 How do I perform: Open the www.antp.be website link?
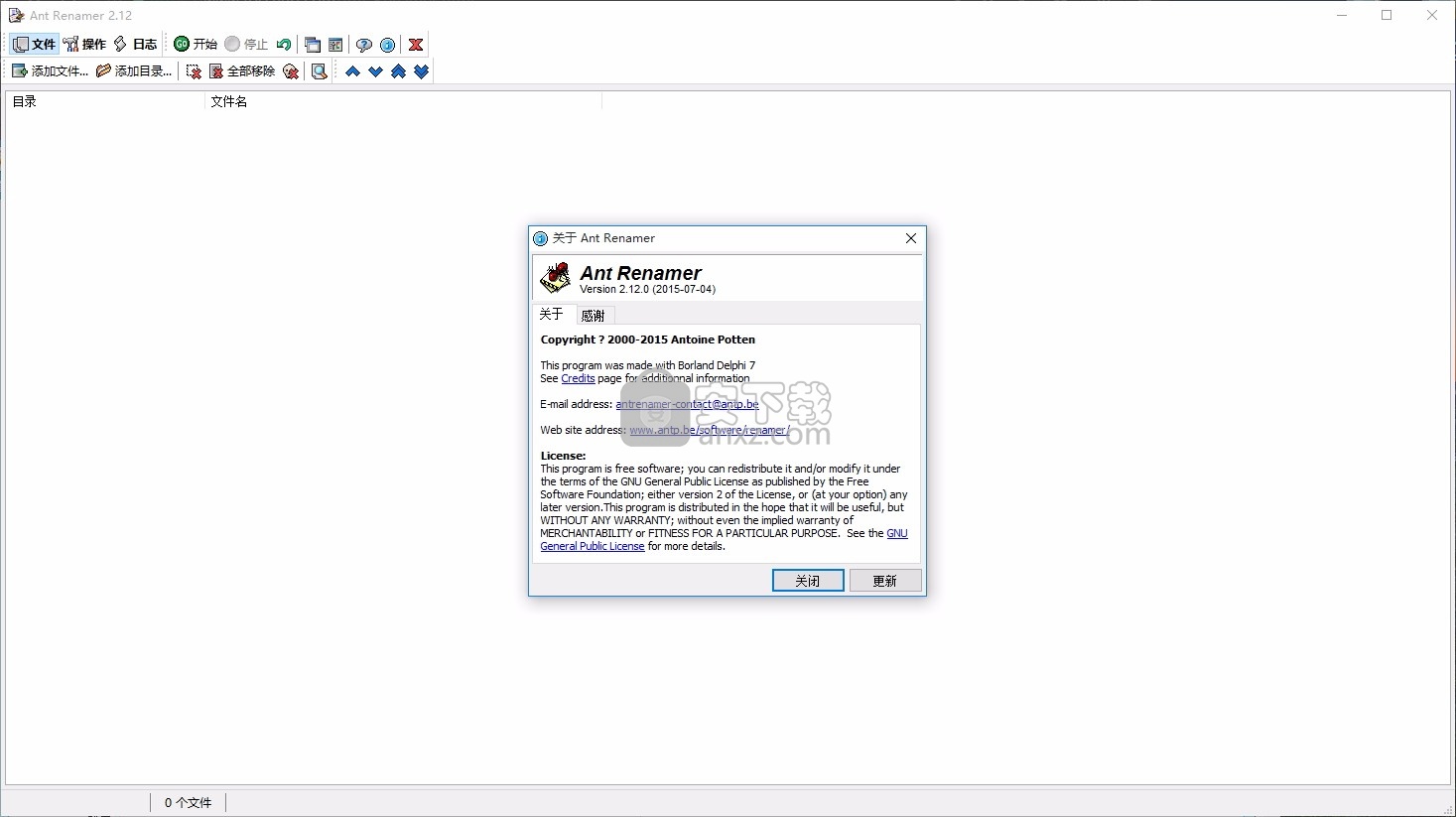point(710,430)
